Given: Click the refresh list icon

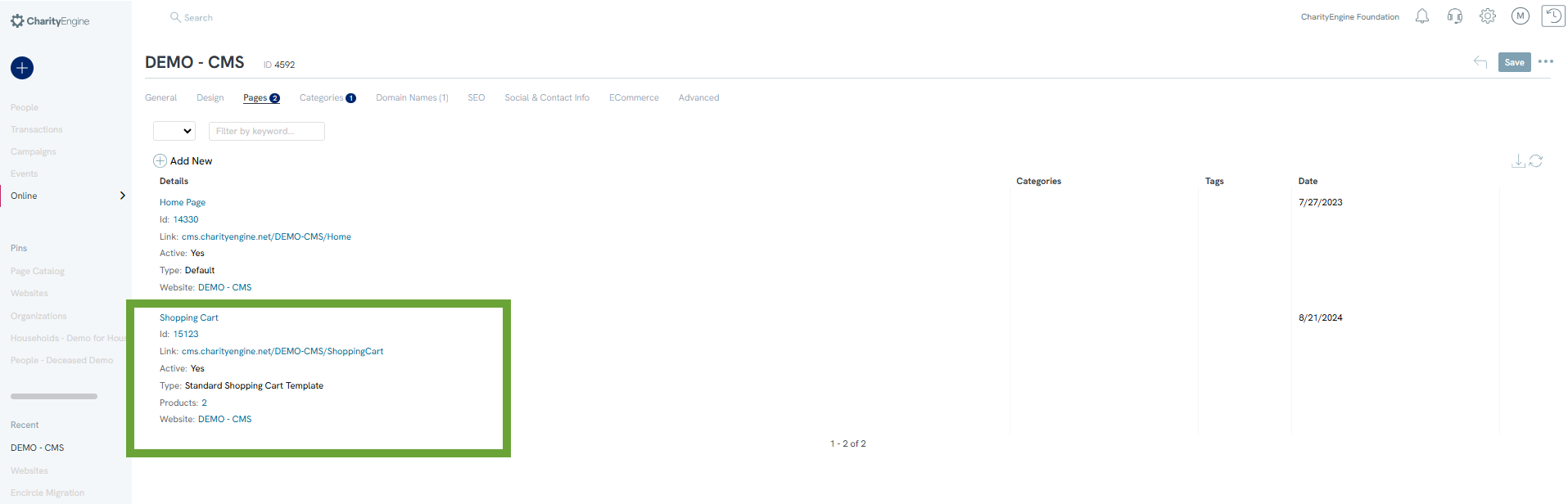Looking at the screenshot, I should 1536,161.
